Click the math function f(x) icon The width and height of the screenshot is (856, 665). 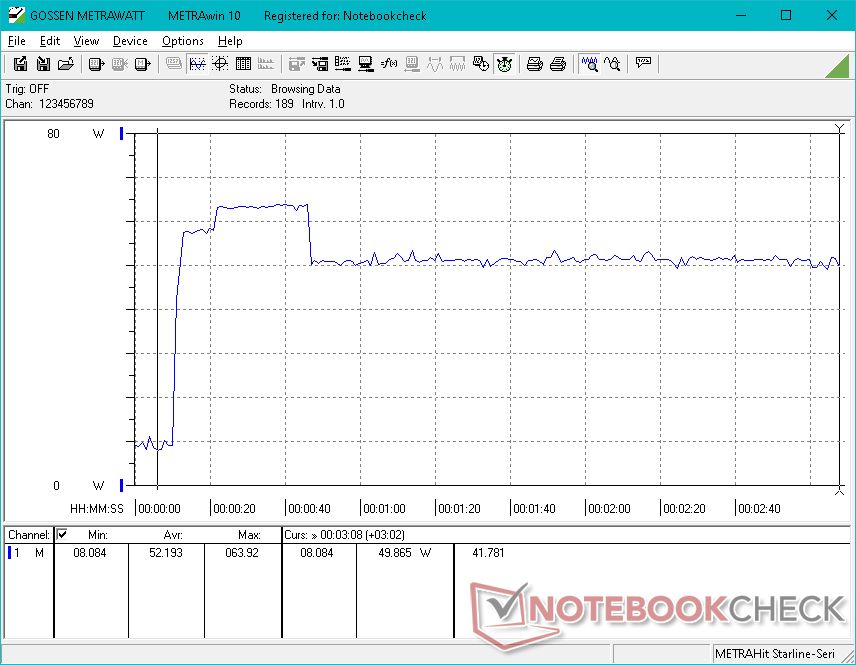[389, 64]
